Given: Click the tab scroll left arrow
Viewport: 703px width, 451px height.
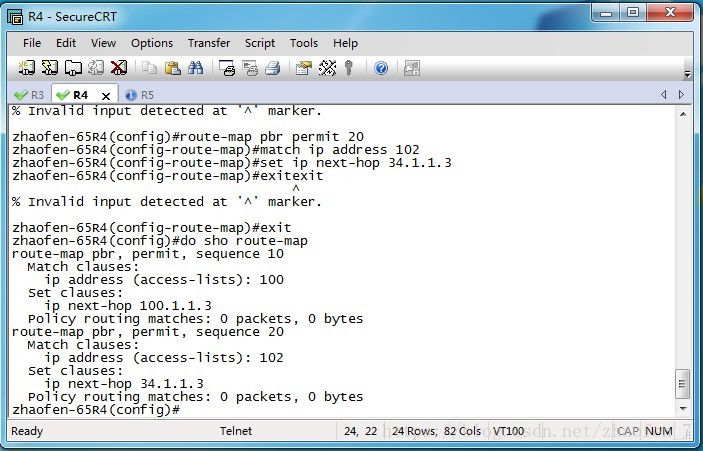Looking at the screenshot, I should tap(664, 95).
